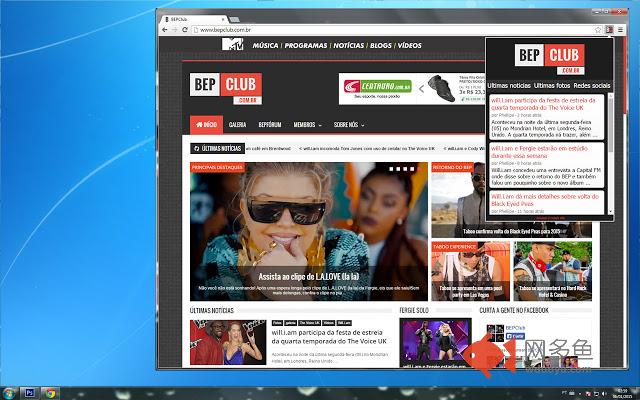Open the FERGIE SOLO video thumbnail

[436, 341]
